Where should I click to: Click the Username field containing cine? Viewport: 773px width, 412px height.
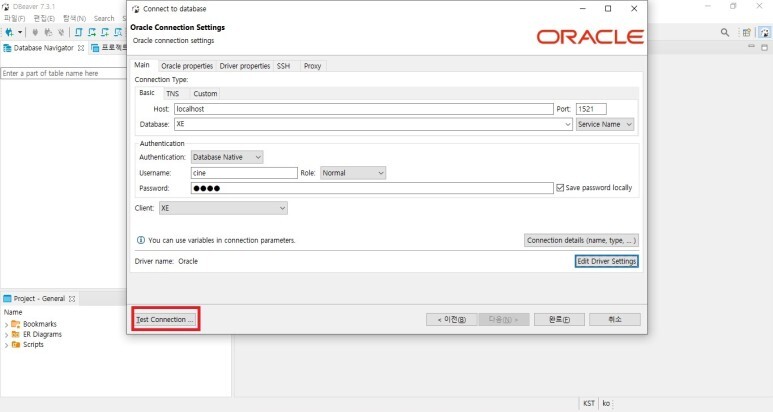point(244,173)
